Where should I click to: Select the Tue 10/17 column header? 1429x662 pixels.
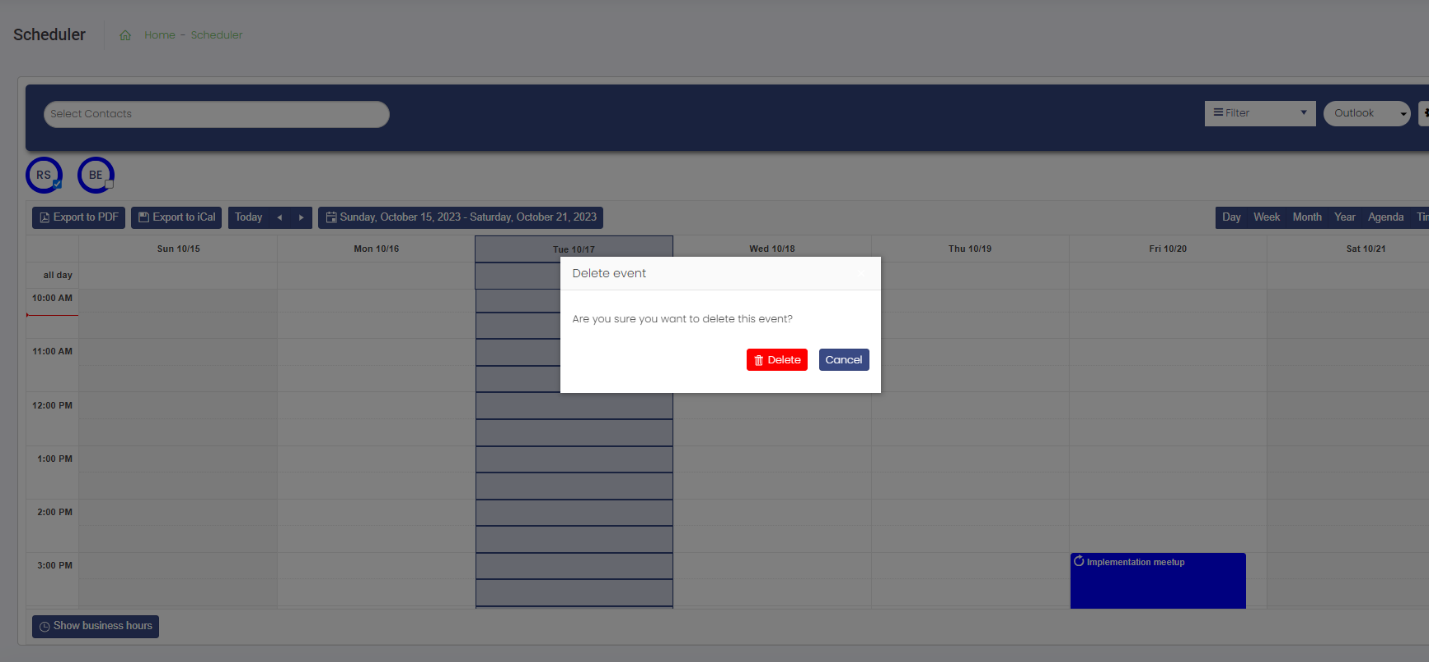coord(574,249)
